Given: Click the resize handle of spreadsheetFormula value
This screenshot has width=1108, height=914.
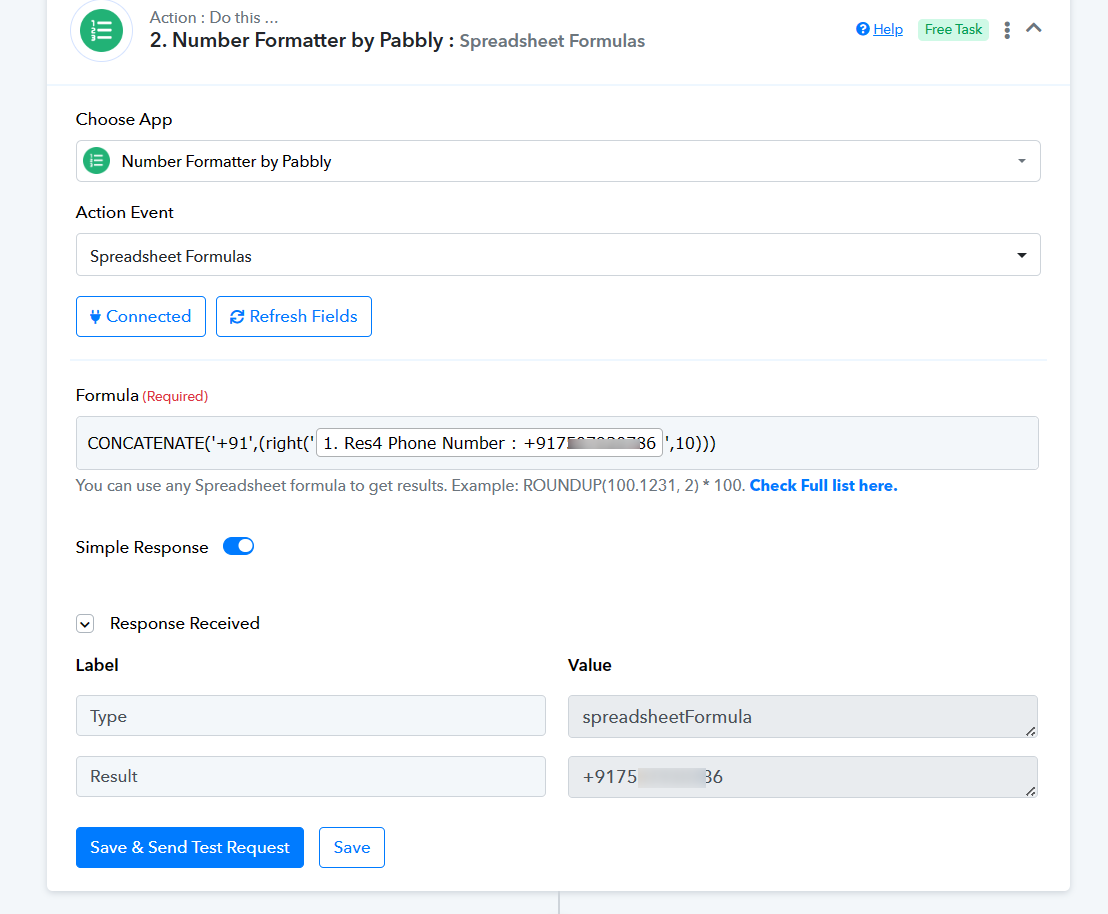Looking at the screenshot, I should pyautogui.click(x=1031, y=732).
